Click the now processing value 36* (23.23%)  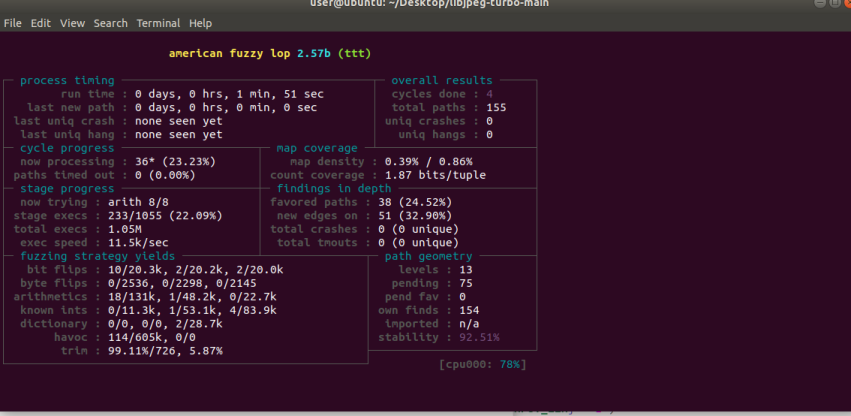(175, 162)
